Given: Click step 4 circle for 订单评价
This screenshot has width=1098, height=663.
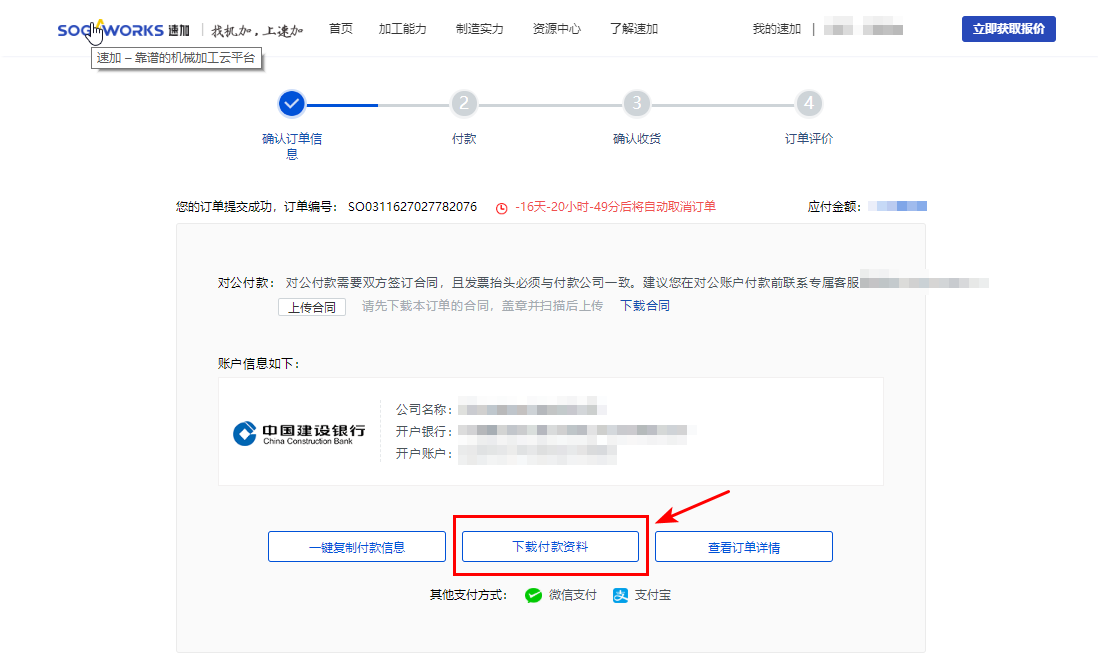Looking at the screenshot, I should click(809, 103).
